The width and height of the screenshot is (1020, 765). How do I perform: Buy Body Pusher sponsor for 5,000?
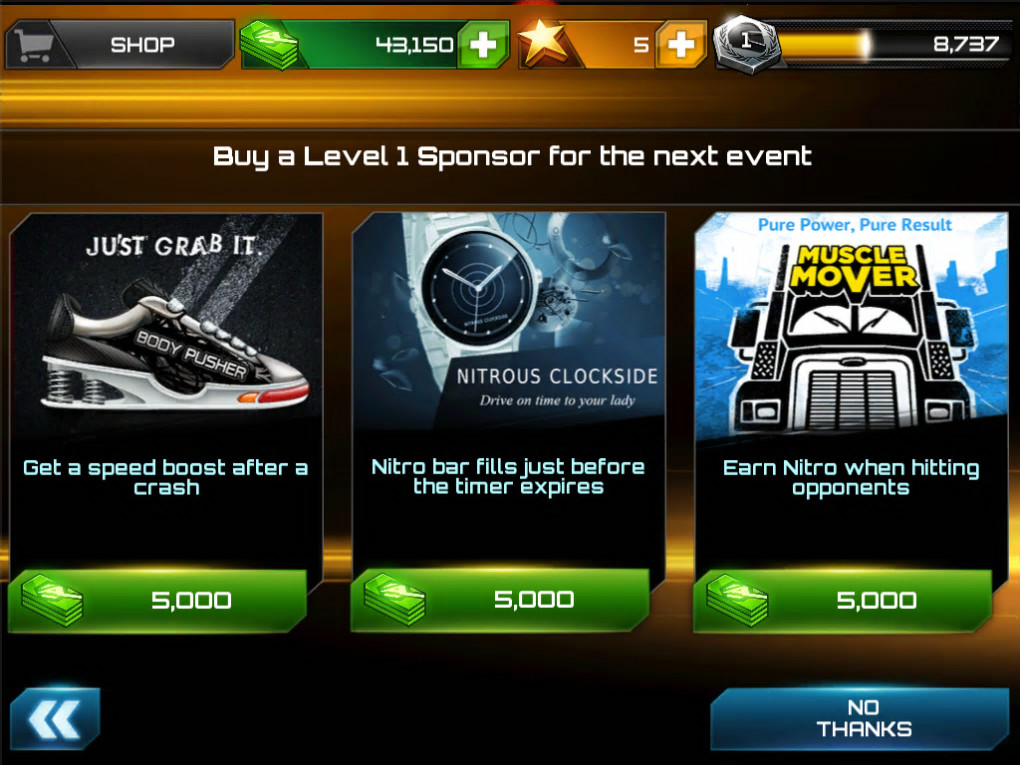click(x=157, y=600)
